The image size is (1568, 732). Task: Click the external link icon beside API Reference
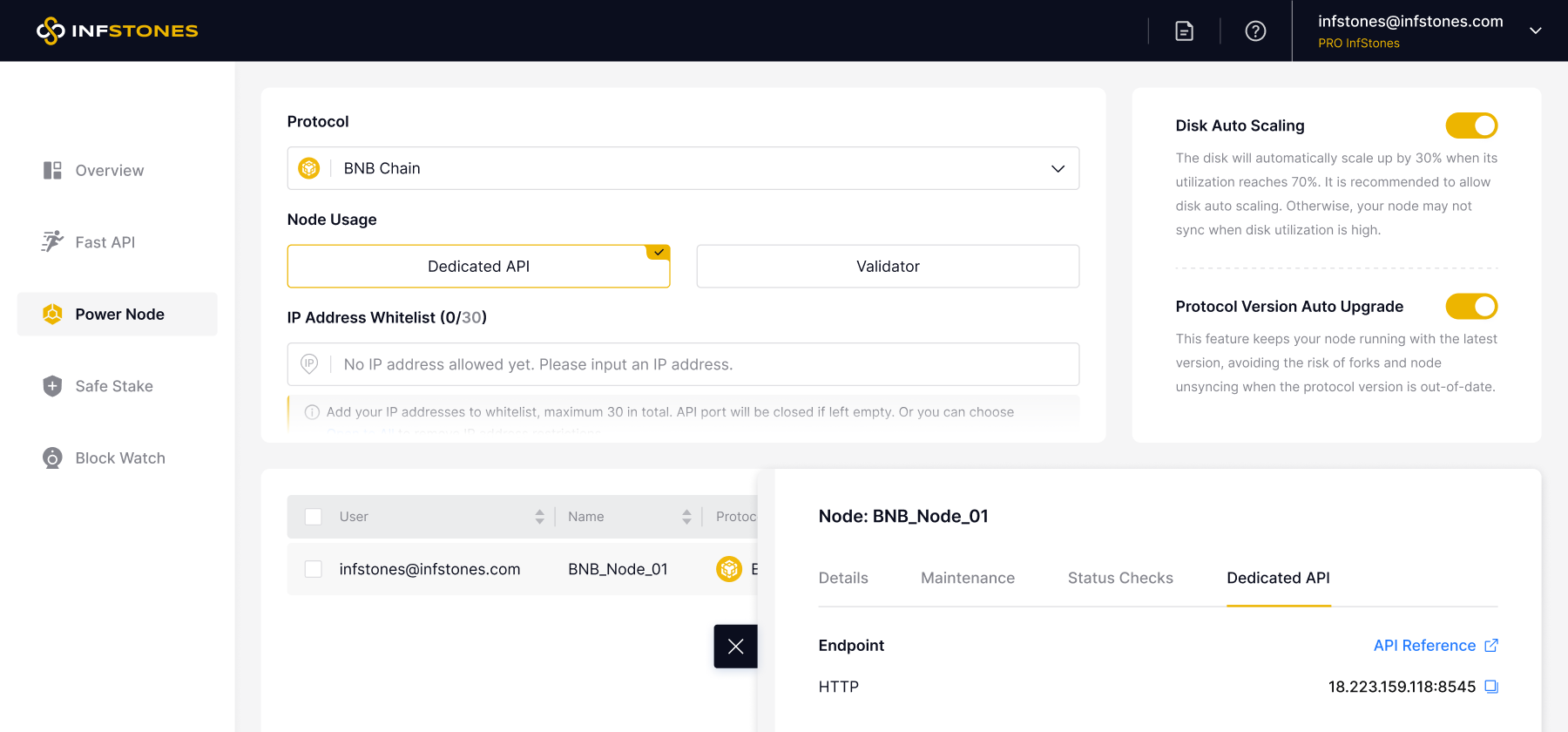click(1491, 646)
